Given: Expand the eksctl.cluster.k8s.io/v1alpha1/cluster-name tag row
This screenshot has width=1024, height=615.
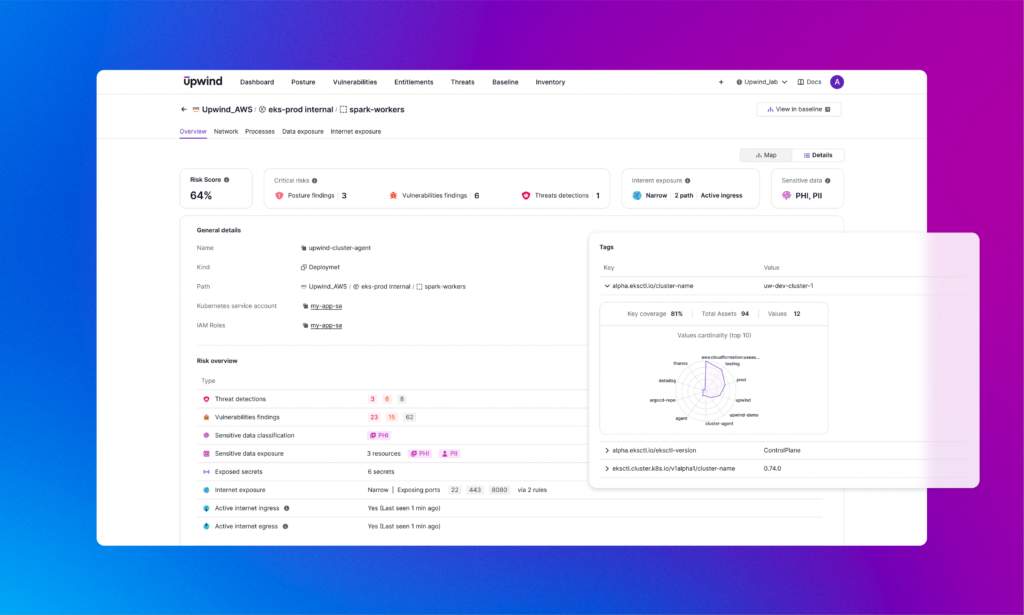Looking at the screenshot, I should coord(607,469).
